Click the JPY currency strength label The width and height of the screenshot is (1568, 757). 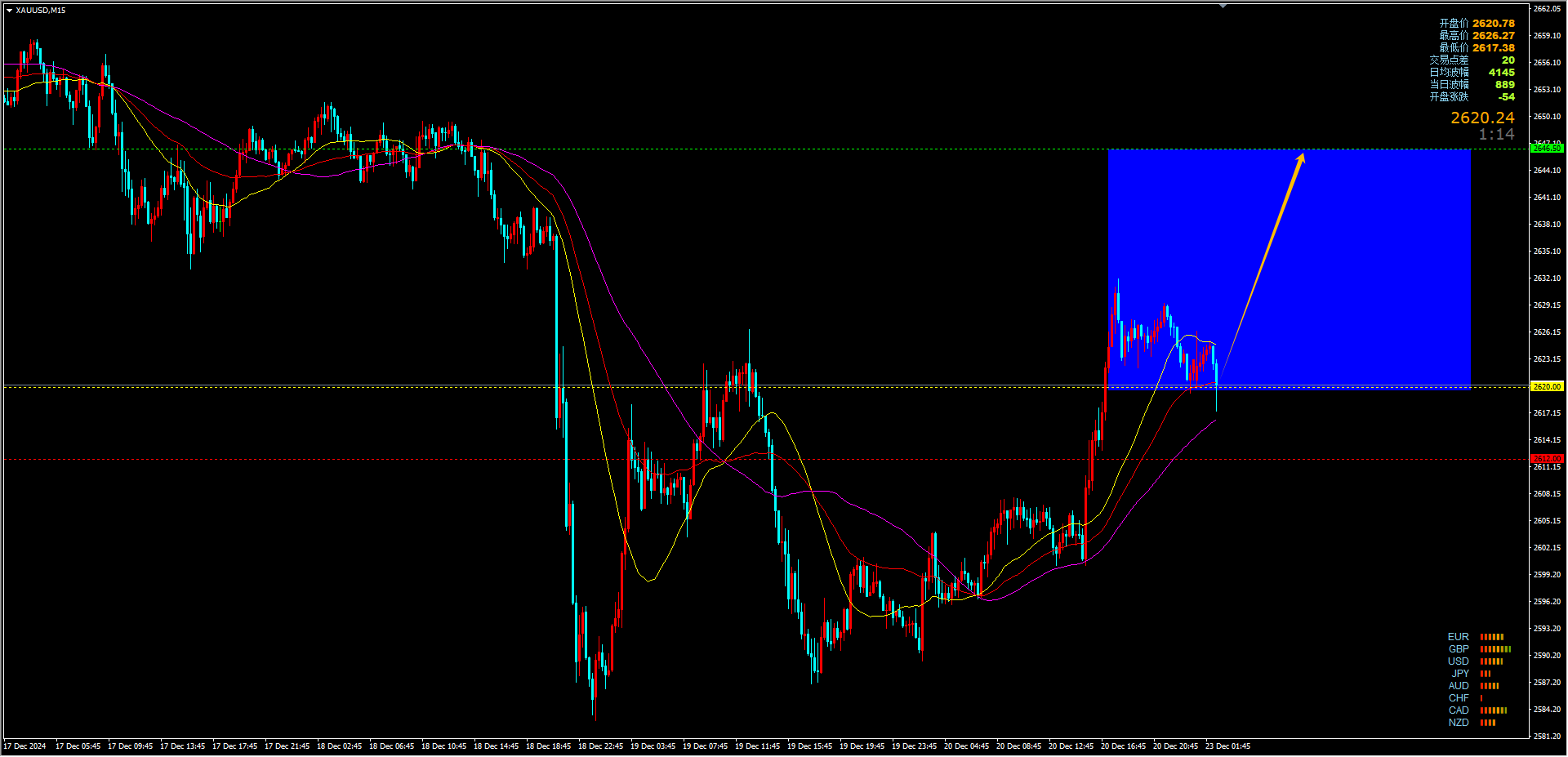[x=1460, y=674]
